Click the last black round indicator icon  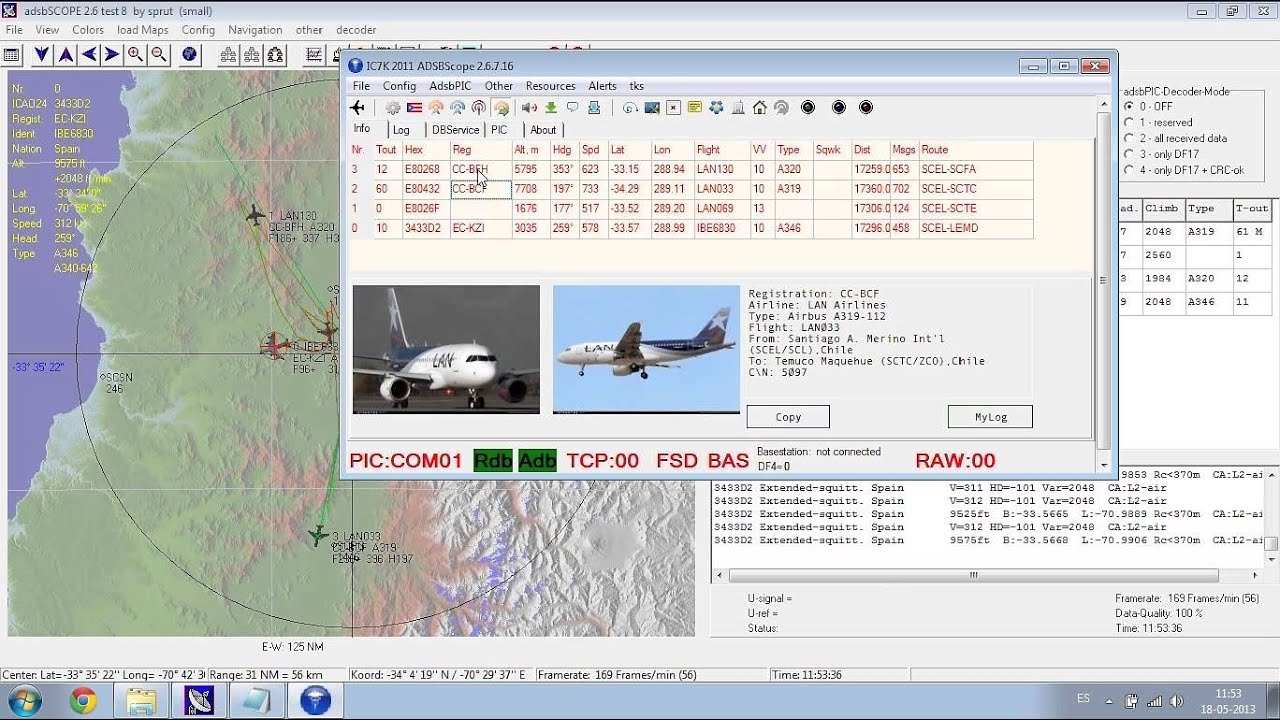click(x=866, y=107)
